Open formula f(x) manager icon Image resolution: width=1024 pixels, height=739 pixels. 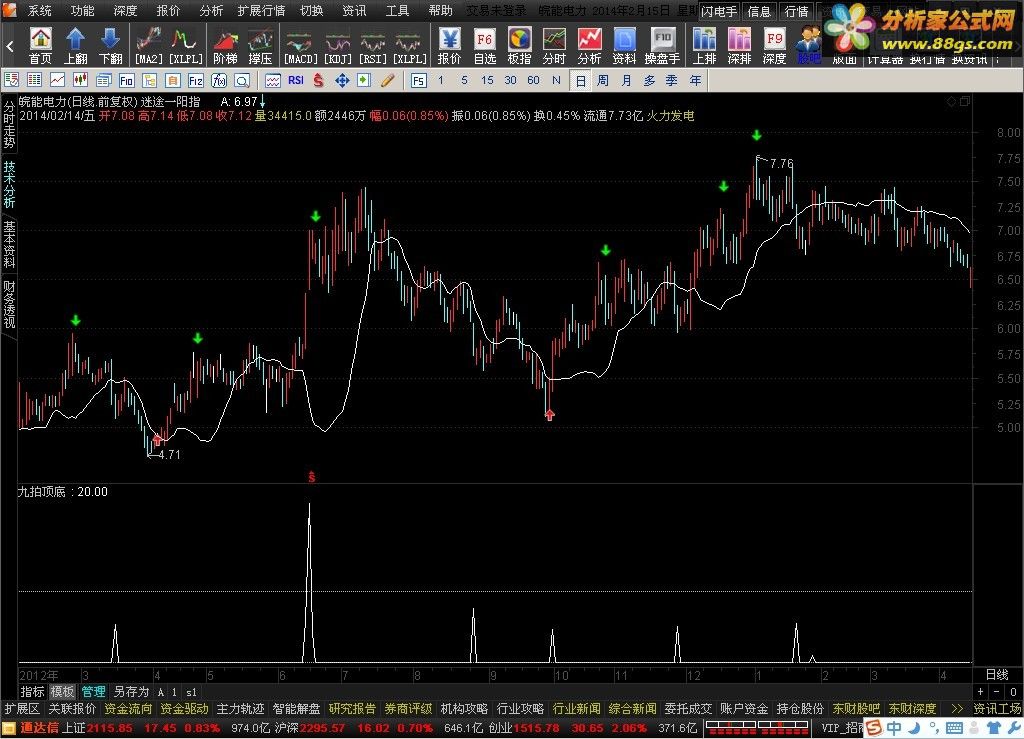219,80
